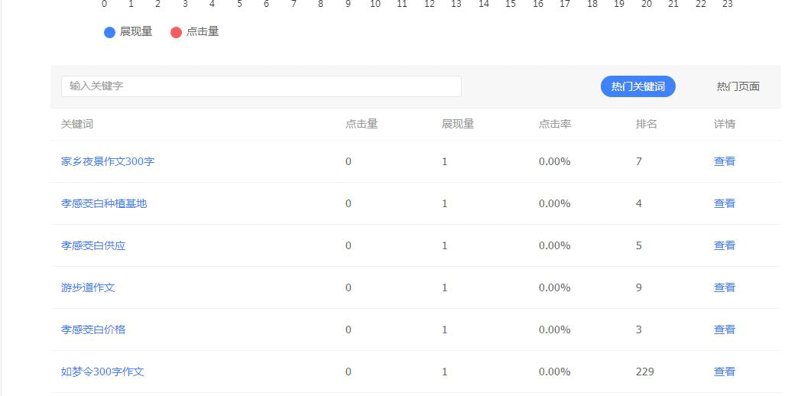Viewport: 798px width, 396px height.
Task: Click 查看 for 孝感茭白供应 row
Action: click(x=724, y=245)
